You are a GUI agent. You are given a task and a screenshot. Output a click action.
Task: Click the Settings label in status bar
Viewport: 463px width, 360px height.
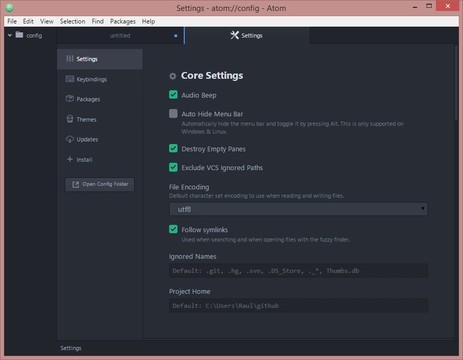coord(71,348)
